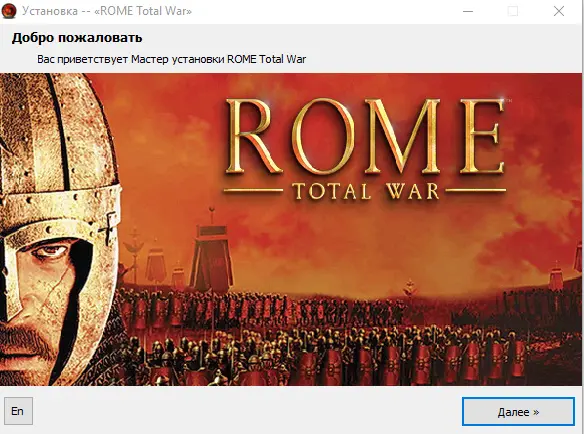Click the golden ROME logo lettering
Image resolution: width=584 pixels, height=434 pixels.
click(x=365, y=137)
